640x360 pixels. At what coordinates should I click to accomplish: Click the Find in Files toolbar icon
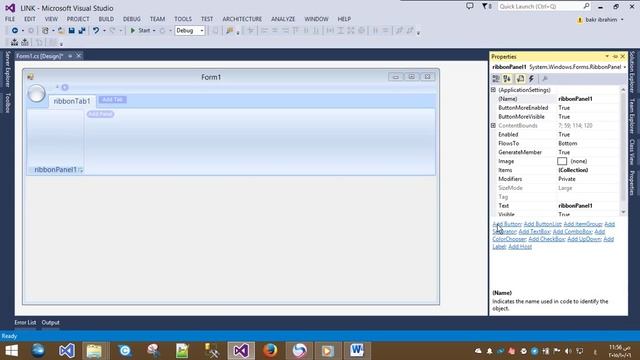[x=229, y=31]
